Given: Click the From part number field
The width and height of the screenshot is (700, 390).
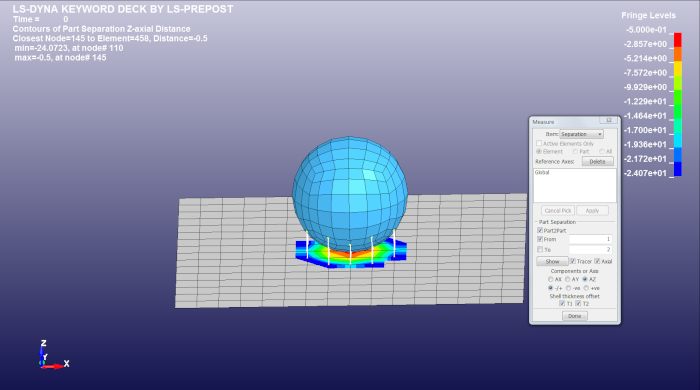Looking at the screenshot, I should (x=590, y=239).
